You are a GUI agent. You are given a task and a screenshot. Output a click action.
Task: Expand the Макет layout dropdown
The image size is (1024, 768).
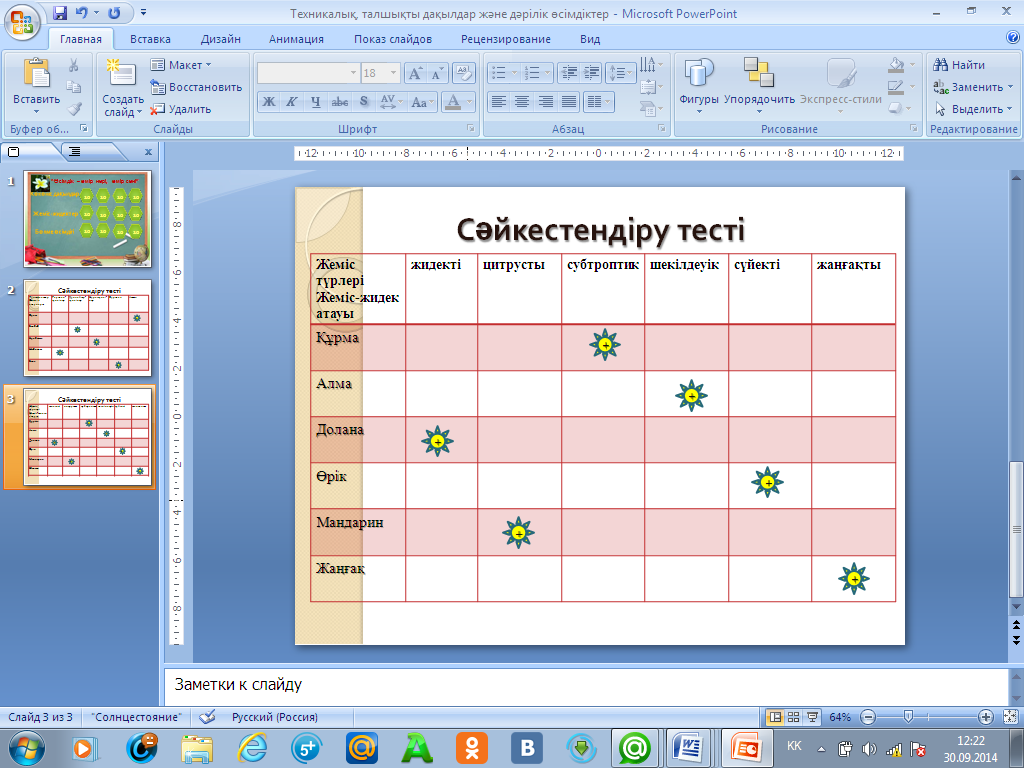208,65
